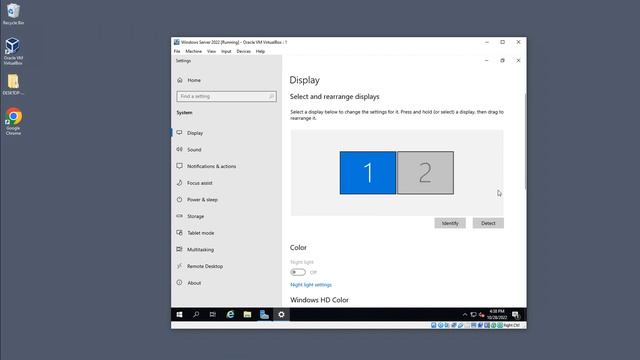Click the Storage drive icon
The width and height of the screenshot is (640, 360).
(179, 216)
